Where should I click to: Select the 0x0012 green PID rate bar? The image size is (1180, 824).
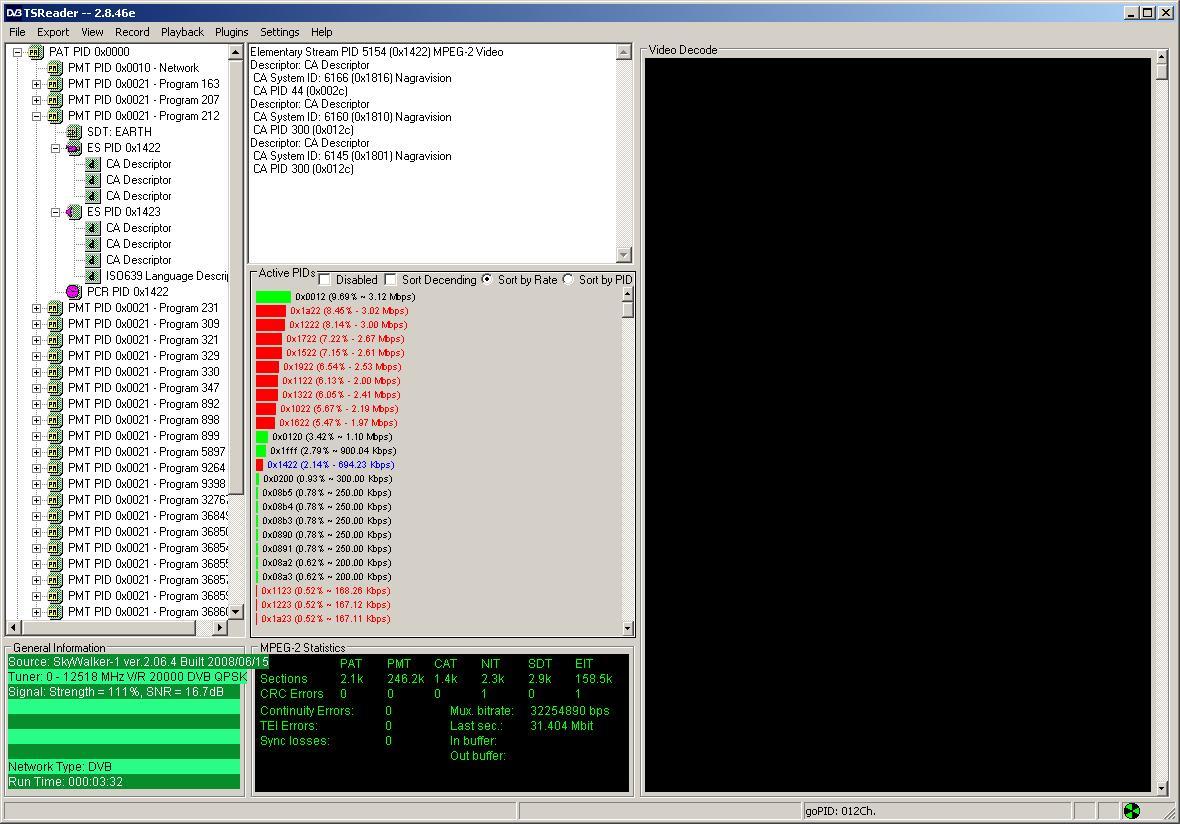click(x=273, y=297)
